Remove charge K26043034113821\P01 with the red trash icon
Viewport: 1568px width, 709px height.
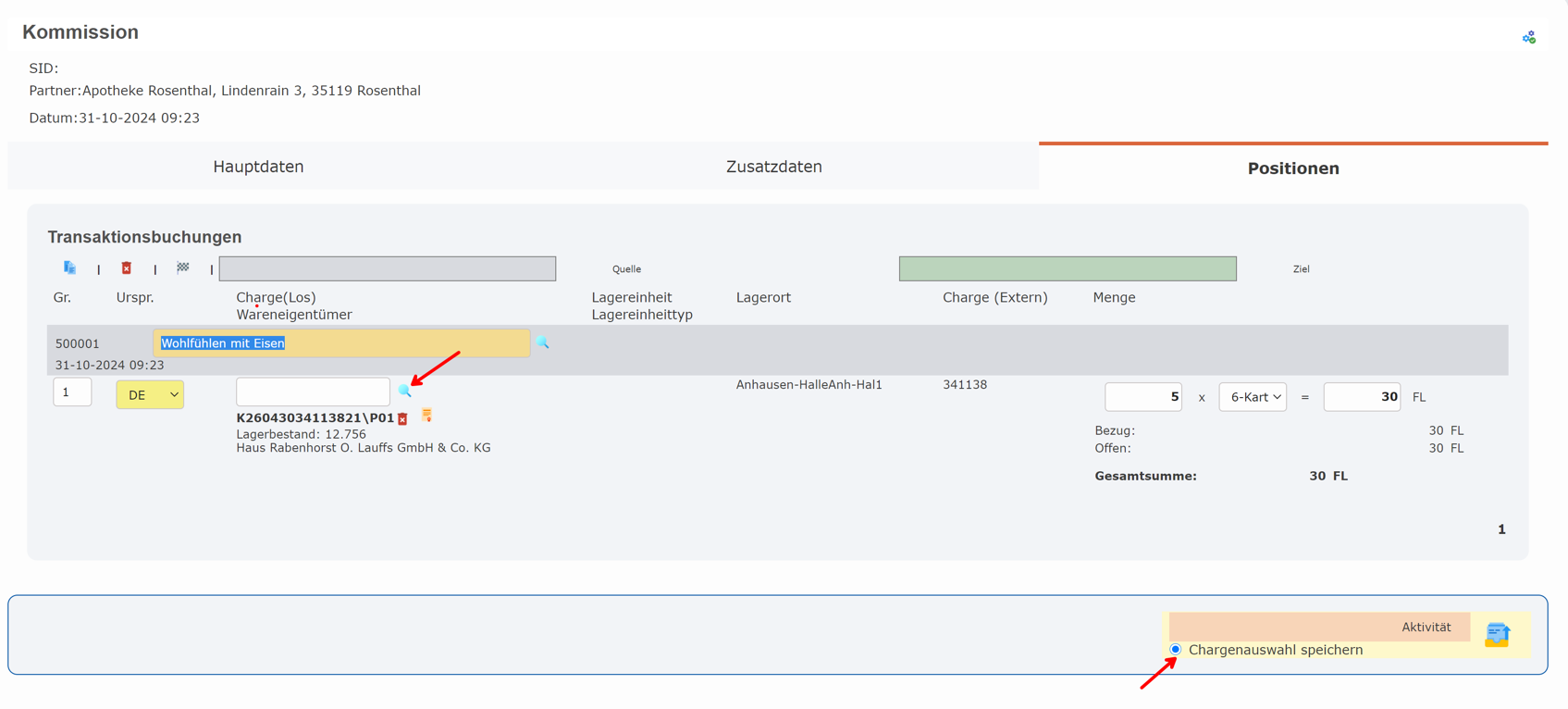pos(403,419)
